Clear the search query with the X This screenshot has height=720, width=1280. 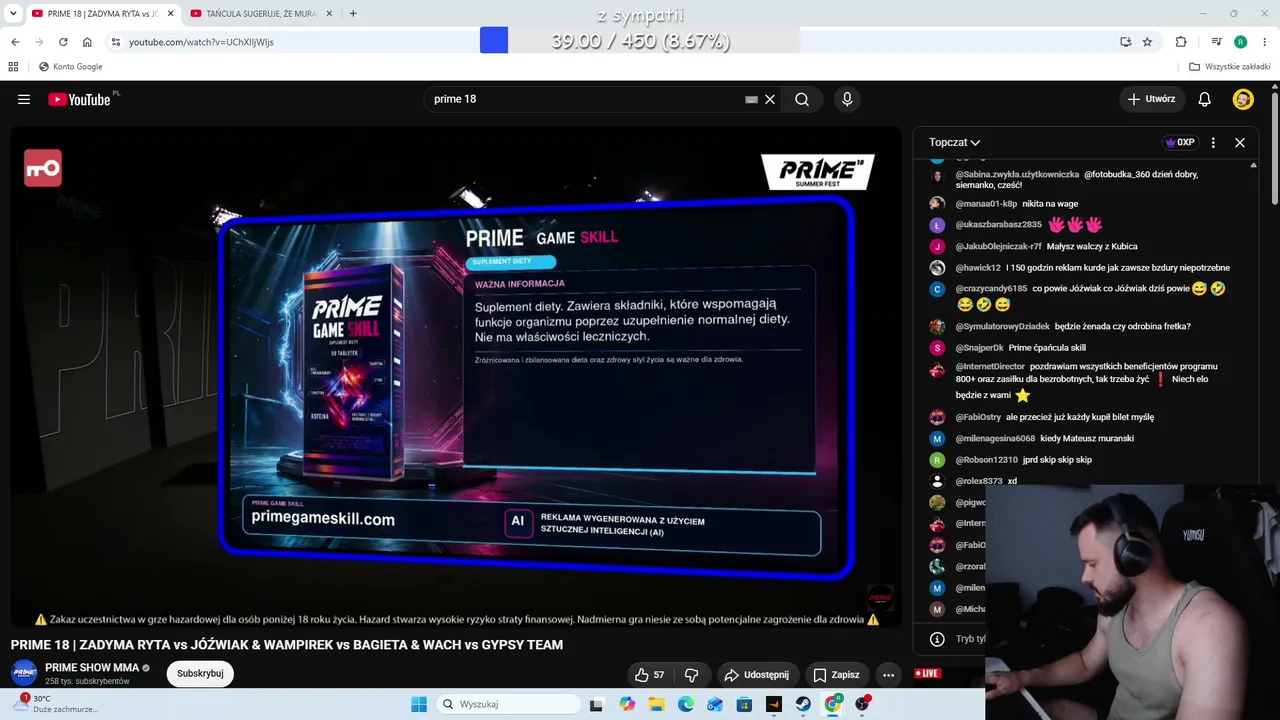[x=770, y=99]
